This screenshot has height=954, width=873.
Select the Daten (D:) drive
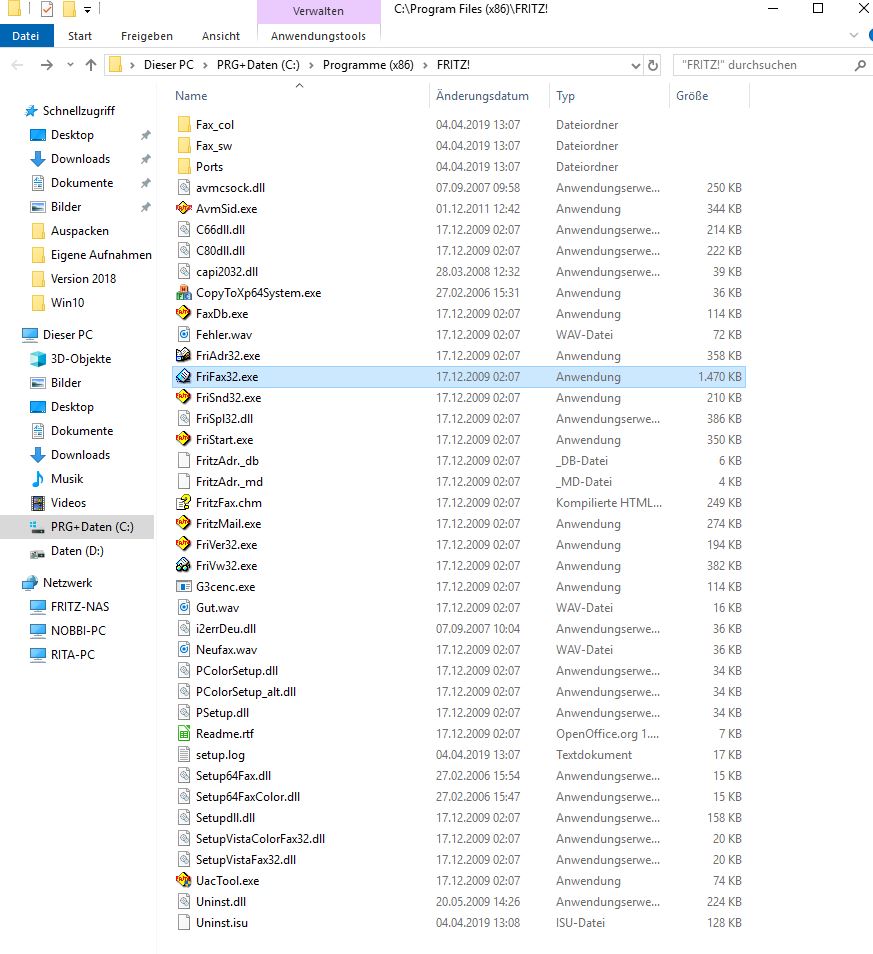click(77, 551)
